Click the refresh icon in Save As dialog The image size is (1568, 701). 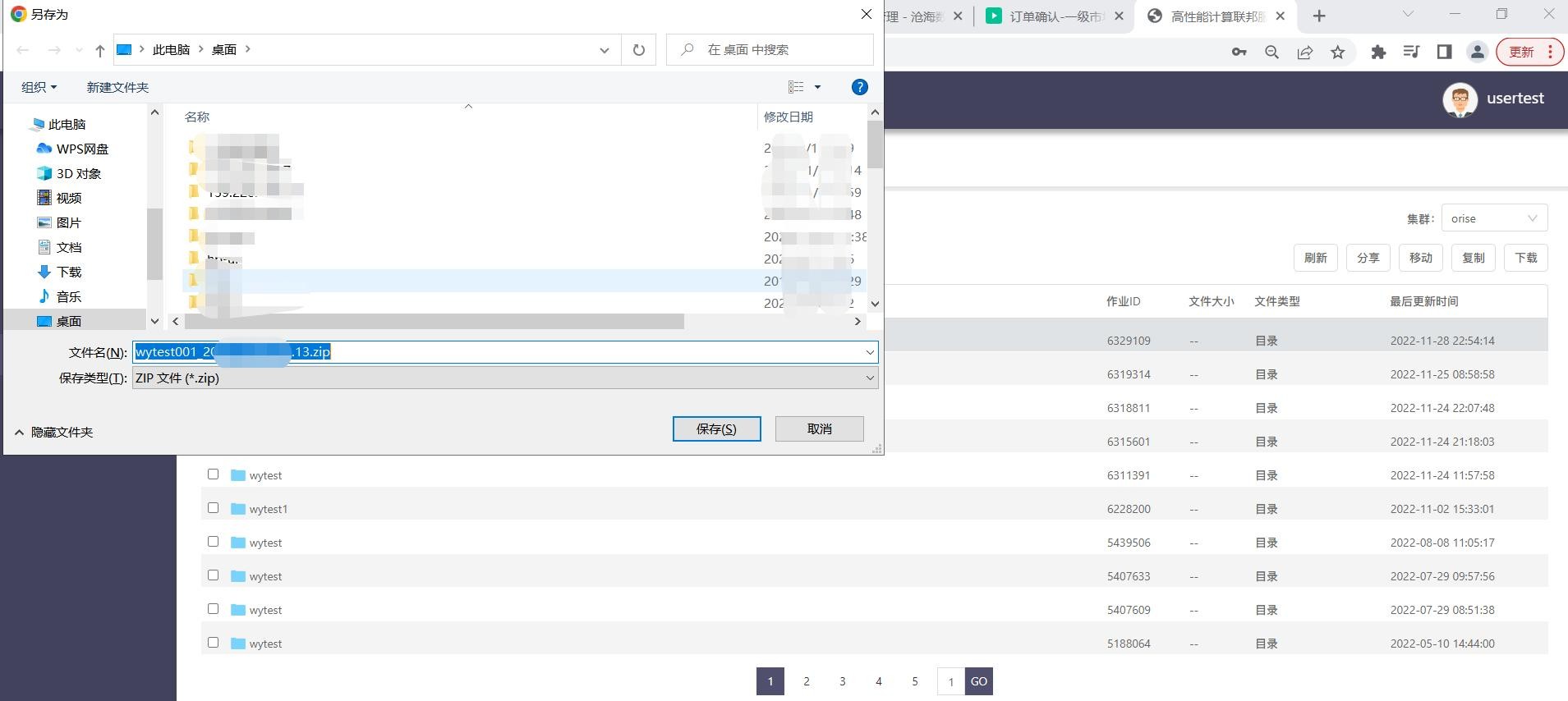[638, 50]
